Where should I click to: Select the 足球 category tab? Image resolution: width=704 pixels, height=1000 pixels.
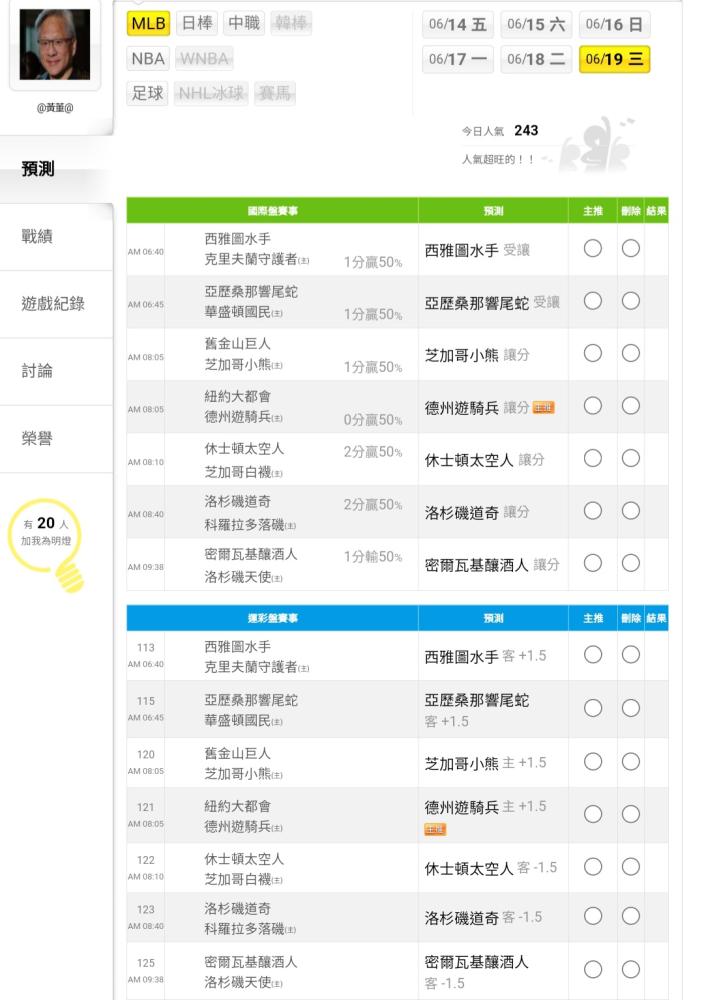coord(147,94)
